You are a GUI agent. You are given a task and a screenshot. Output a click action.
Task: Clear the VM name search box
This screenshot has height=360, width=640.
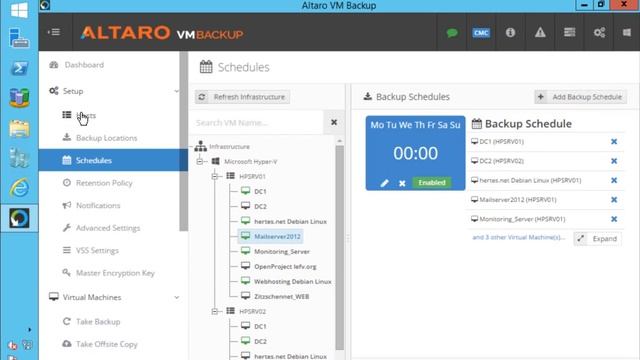(x=334, y=122)
